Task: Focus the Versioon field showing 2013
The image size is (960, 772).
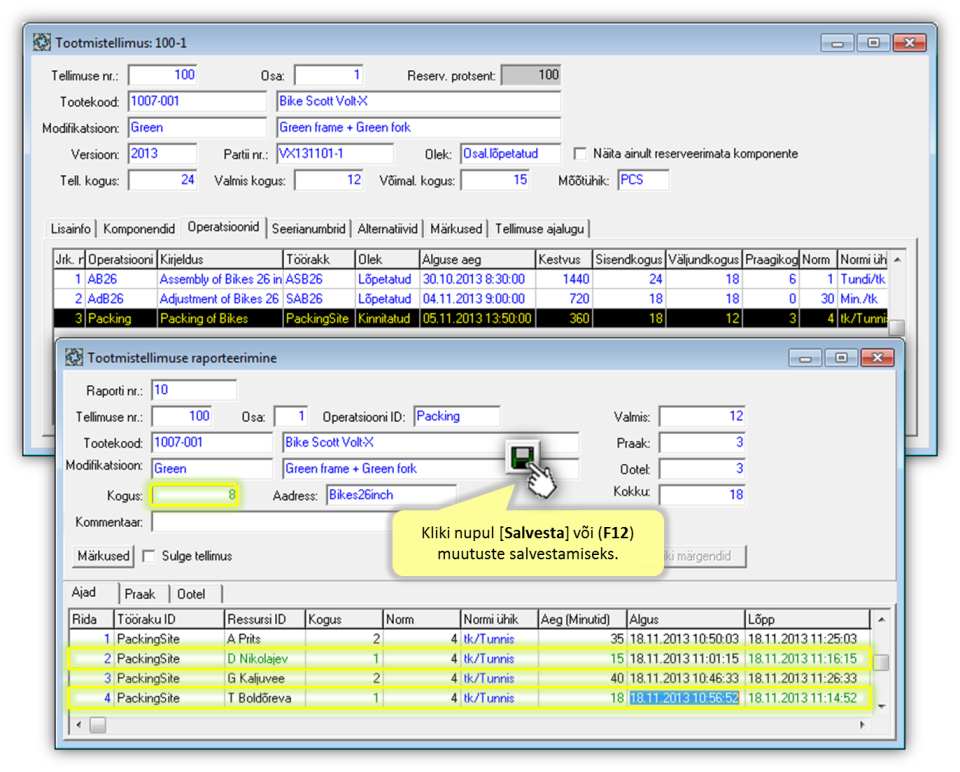Action: coord(162,154)
